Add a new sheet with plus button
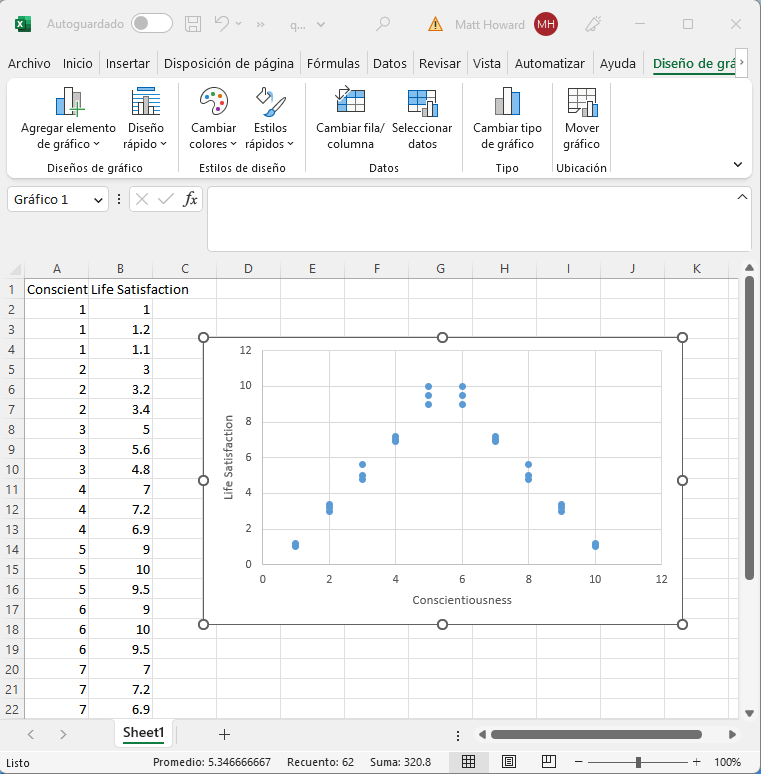Viewport: 761px width, 774px height. tap(224, 734)
